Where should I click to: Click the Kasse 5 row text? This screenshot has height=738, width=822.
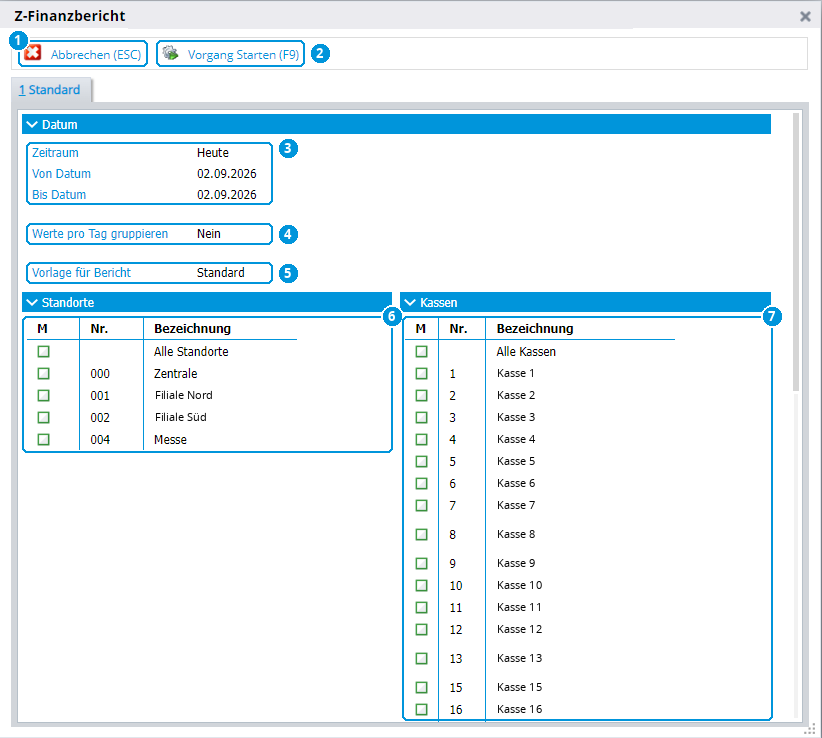[x=516, y=461]
